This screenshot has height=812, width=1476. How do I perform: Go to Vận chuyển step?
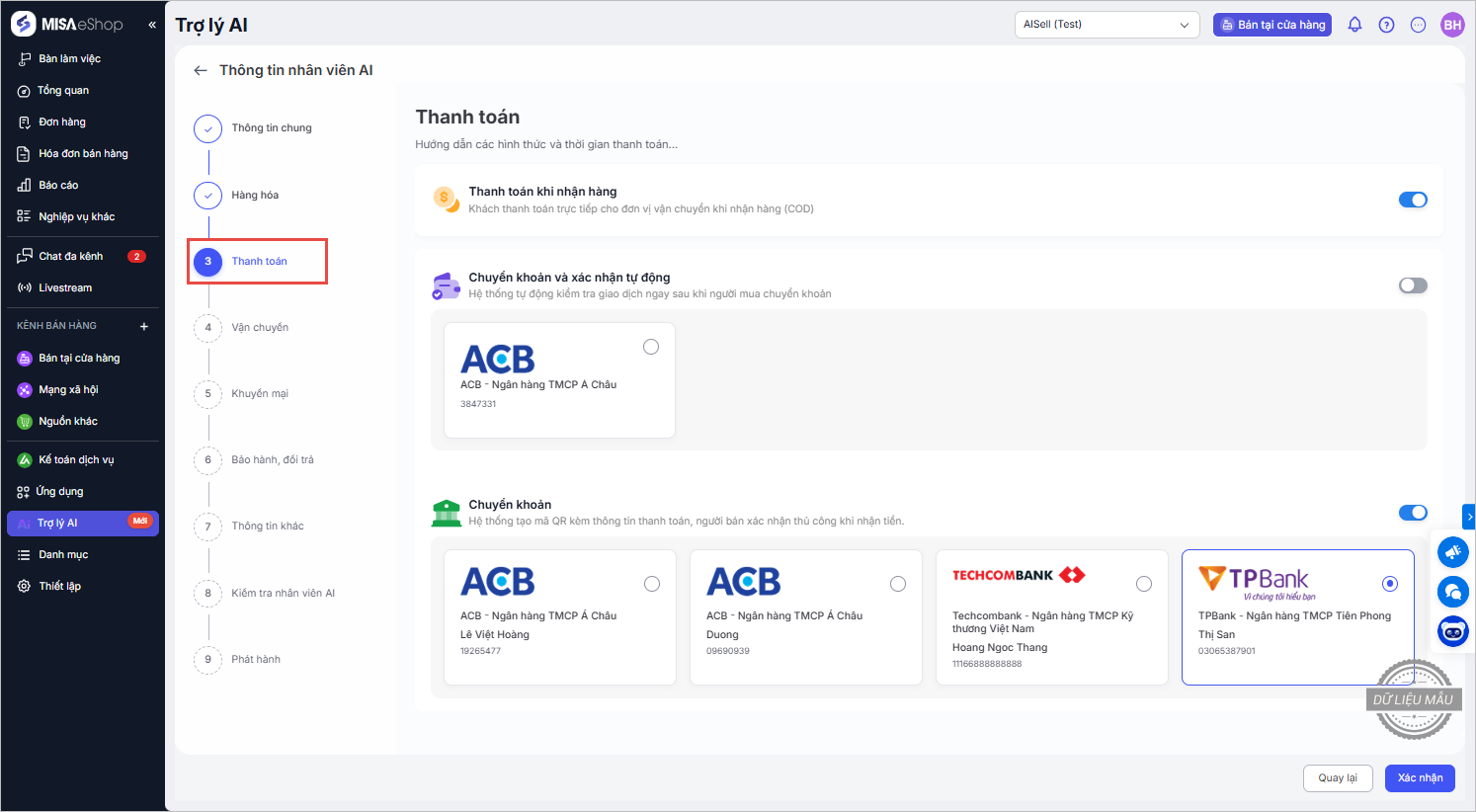[x=260, y=328]
